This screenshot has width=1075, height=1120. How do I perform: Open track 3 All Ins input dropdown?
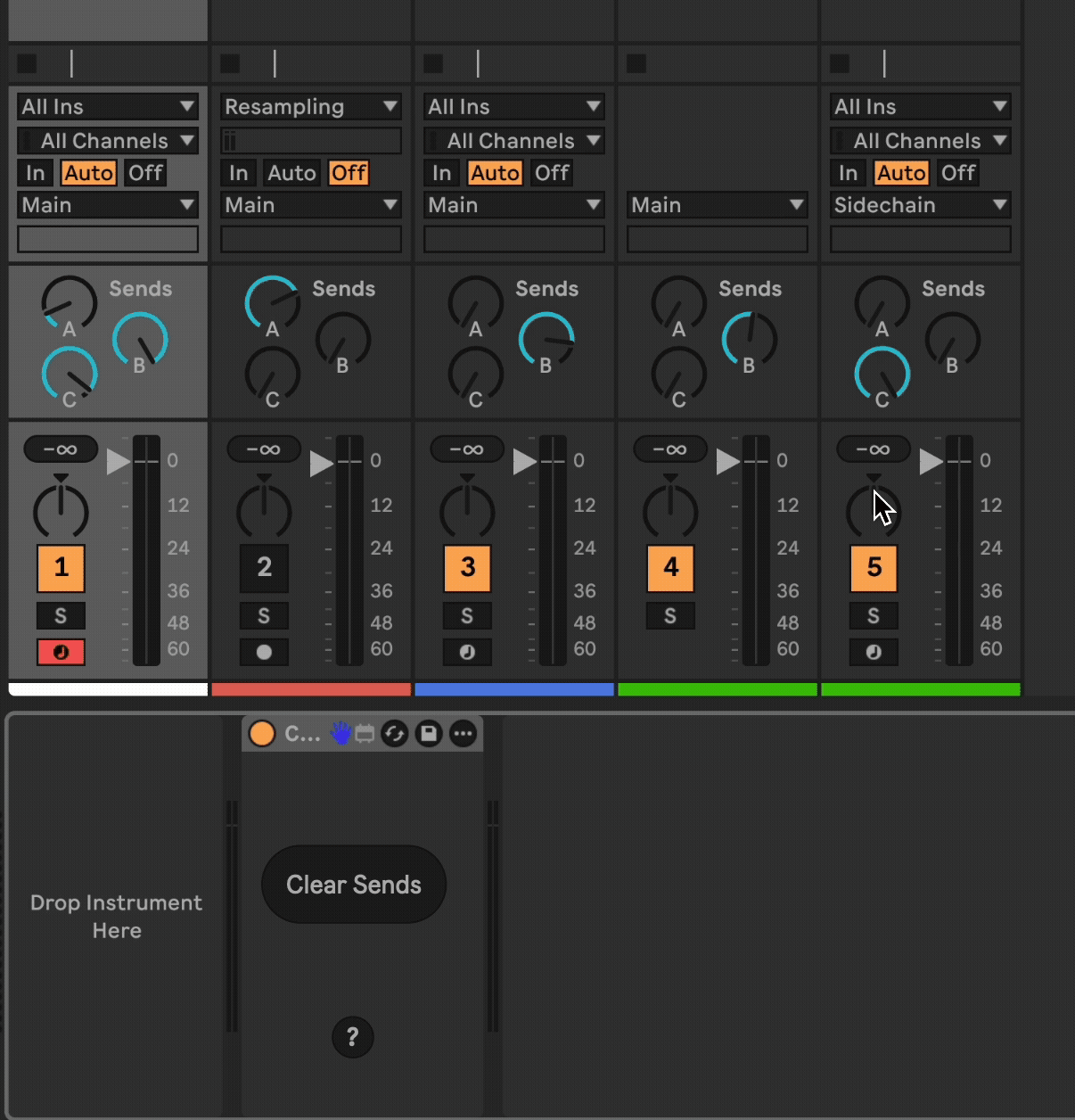514,107
